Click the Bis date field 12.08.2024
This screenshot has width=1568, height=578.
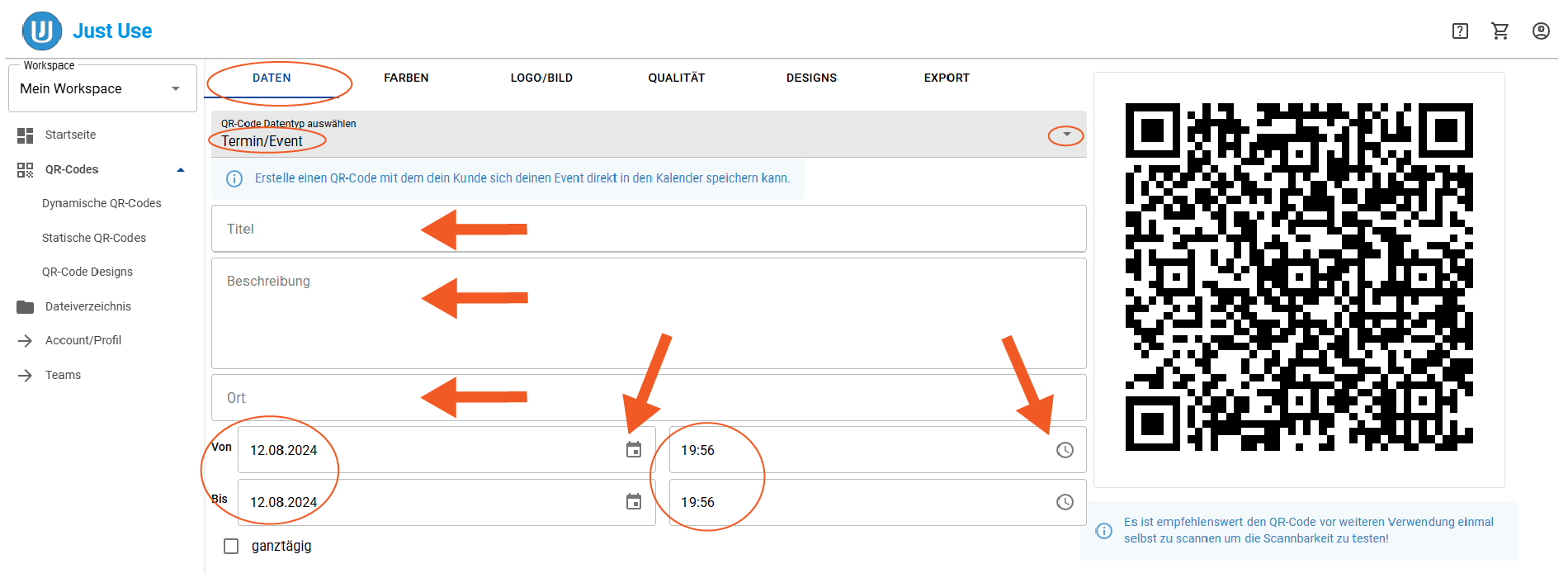click(446, 502)
